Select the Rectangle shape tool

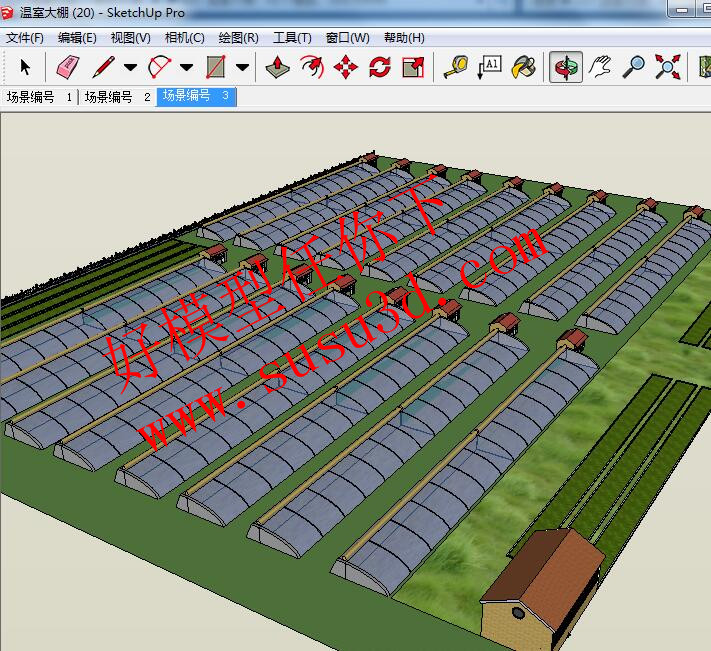point(215,67)
